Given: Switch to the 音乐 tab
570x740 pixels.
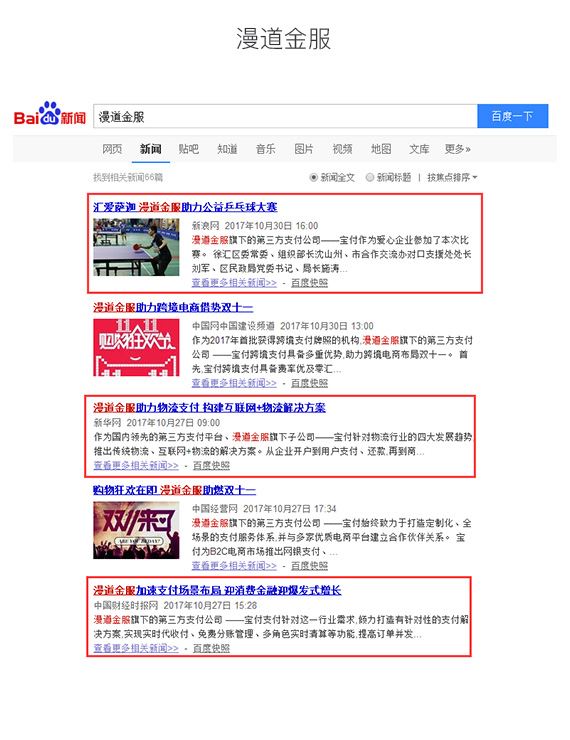Looking at the screenshot, I should click(x=266, y=149).
